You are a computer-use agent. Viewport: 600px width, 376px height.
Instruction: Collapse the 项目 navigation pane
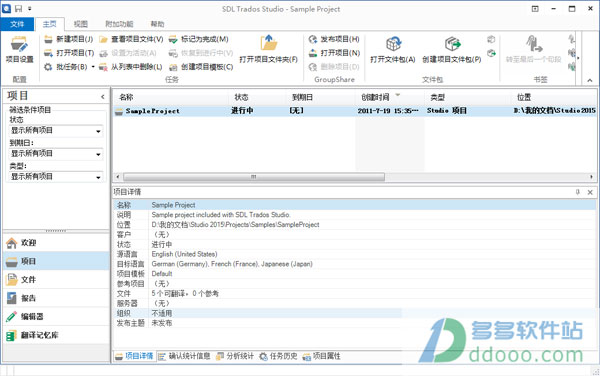coord(103,97)
